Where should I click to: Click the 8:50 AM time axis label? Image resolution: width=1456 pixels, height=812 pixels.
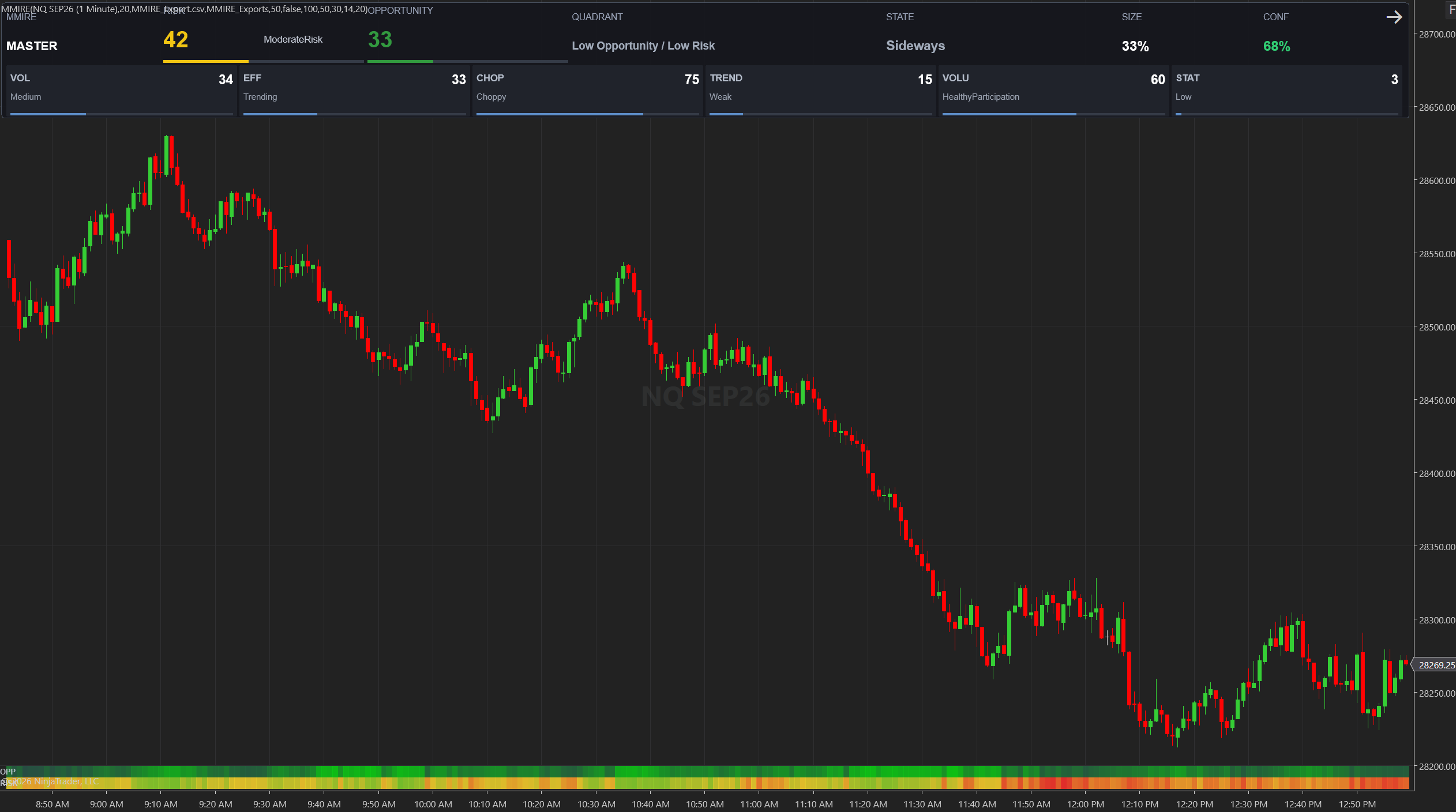(52, 804)
